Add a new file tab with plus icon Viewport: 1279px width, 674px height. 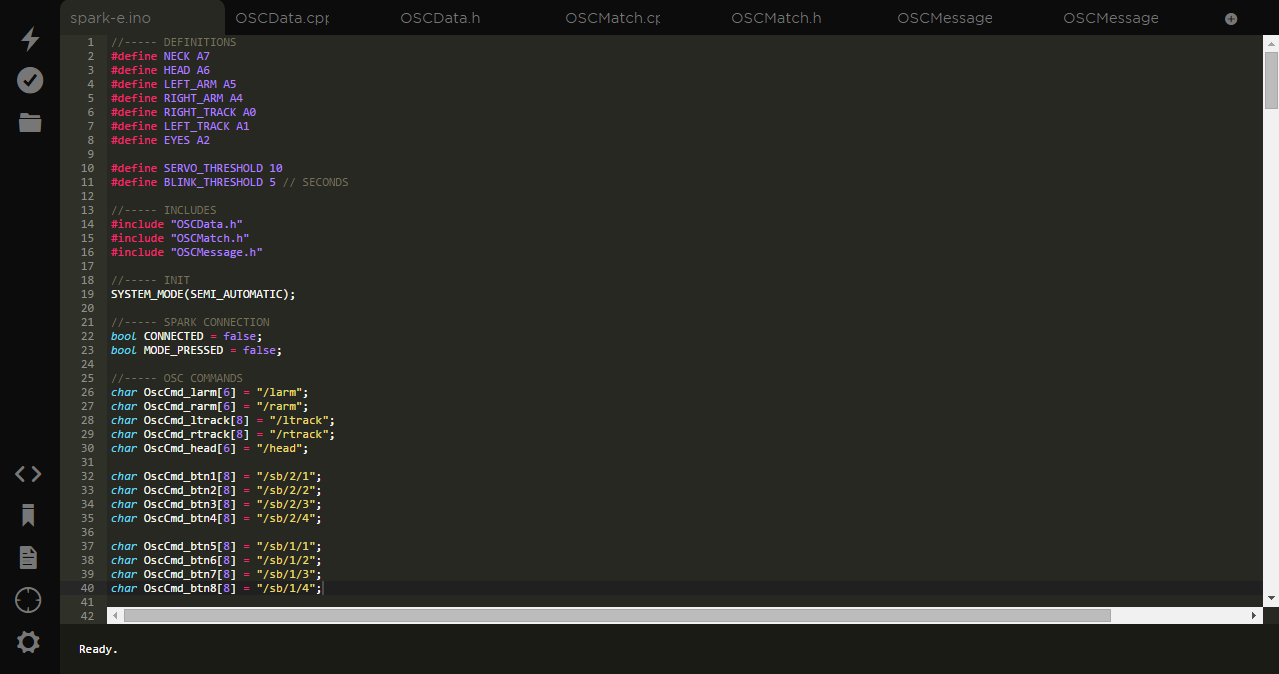pyautogui.click(x=1231, y=19)
